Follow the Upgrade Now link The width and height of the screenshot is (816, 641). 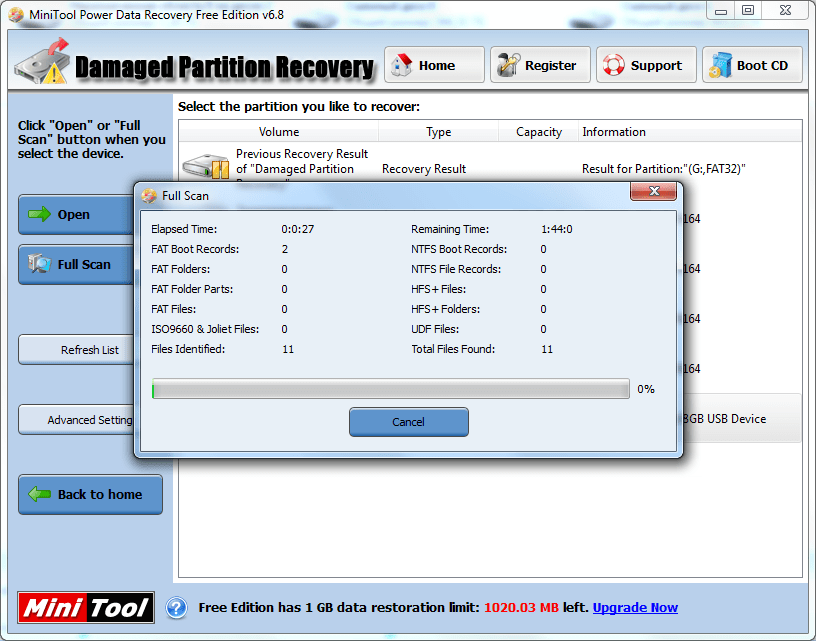click(x=635, y=607)
